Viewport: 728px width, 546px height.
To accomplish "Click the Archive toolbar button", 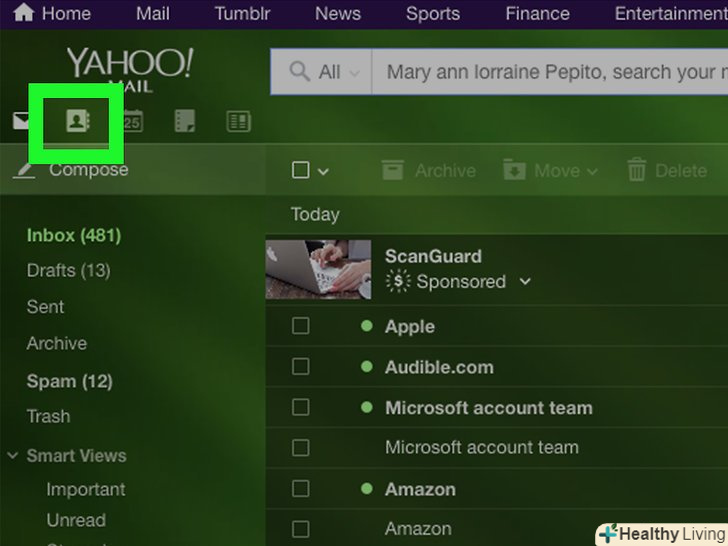I will (429, 170).
